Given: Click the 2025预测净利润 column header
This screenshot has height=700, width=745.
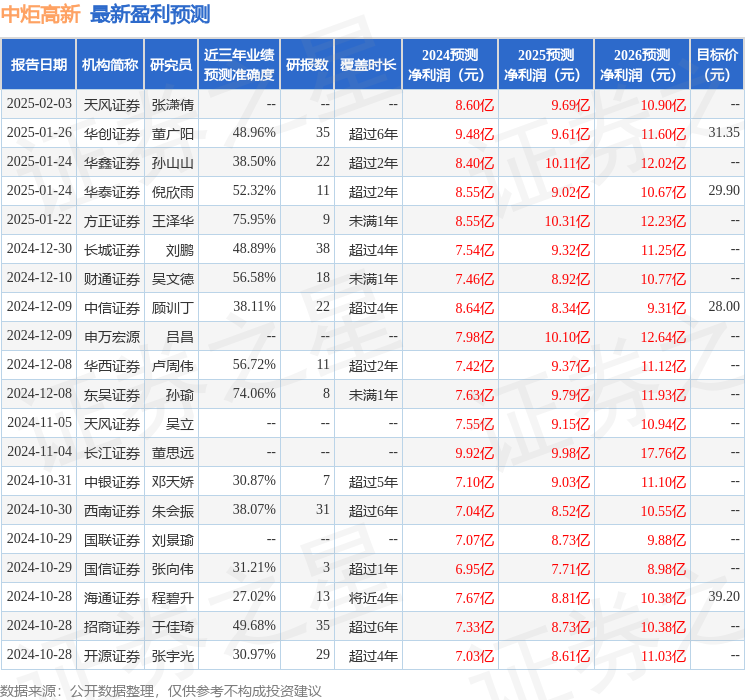Looking at the screenshot, I should 545,65.
